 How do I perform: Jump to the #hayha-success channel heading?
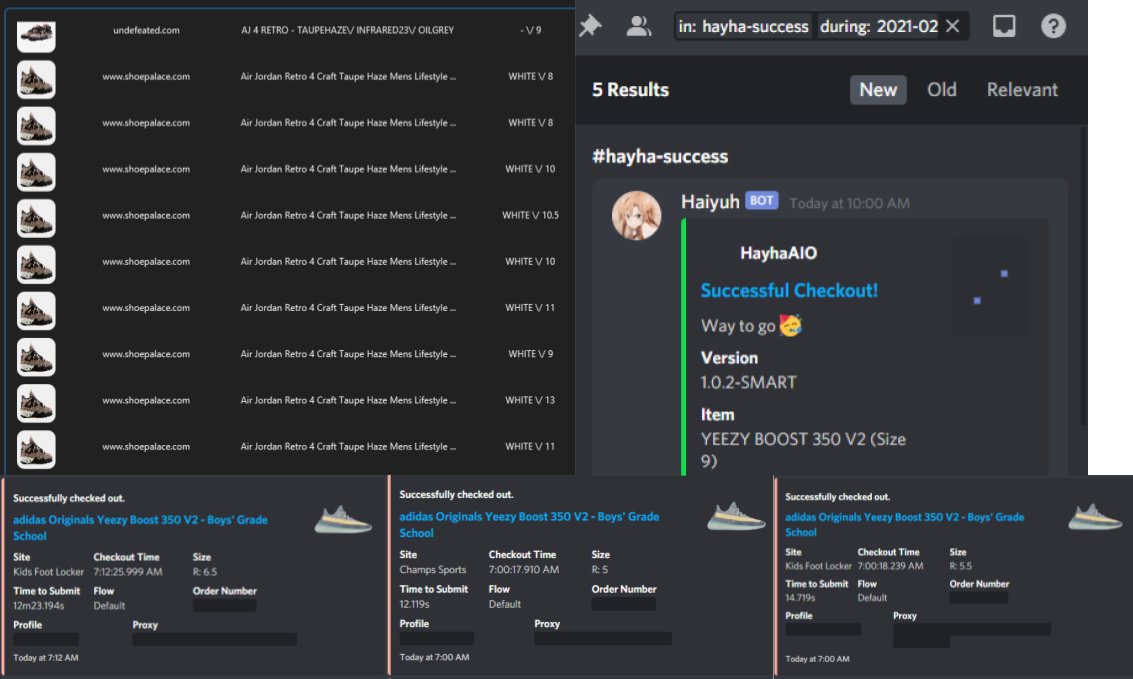[660, 156]
